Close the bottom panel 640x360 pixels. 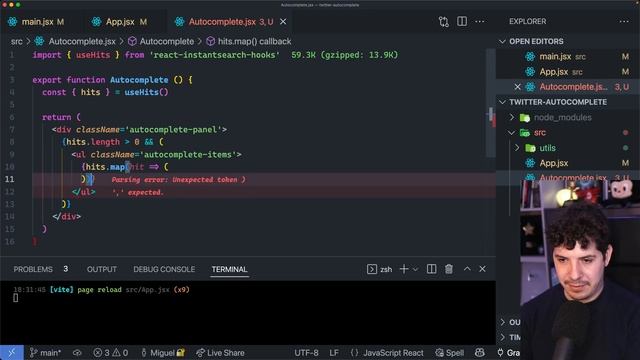[x=482, y=269]
